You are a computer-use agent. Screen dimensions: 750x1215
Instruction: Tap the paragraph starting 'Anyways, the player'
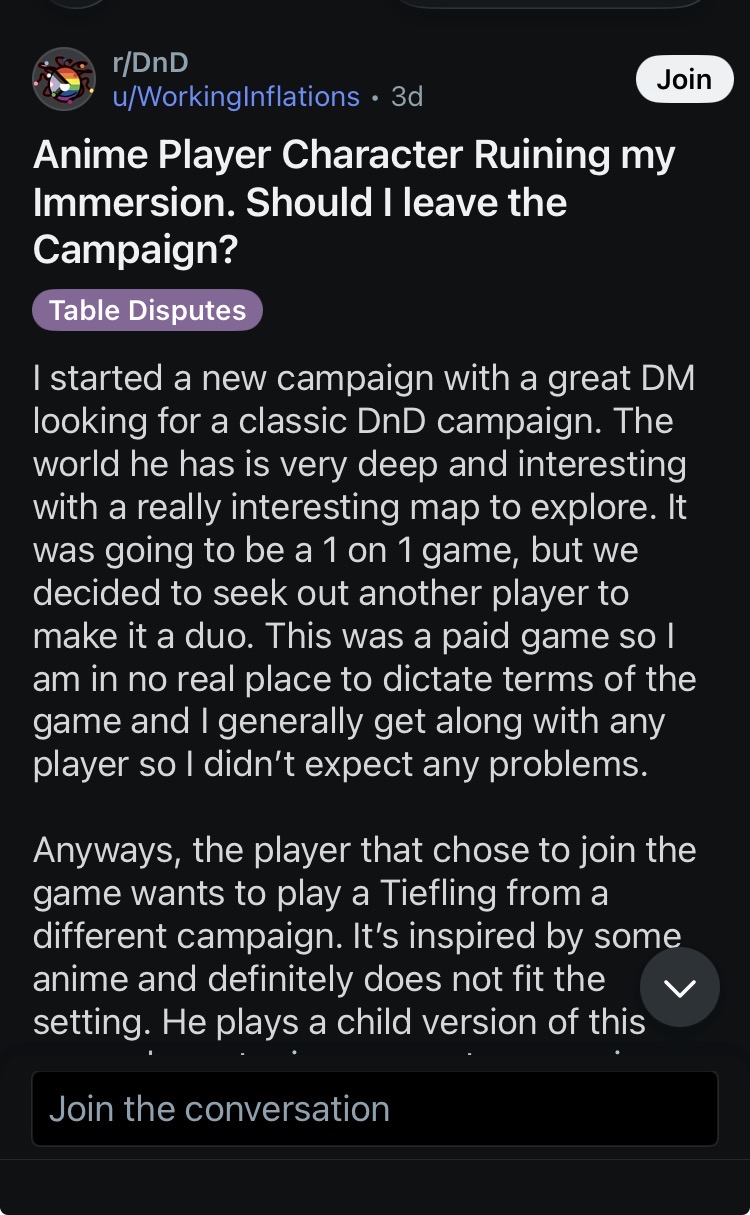tap(365, 935)
